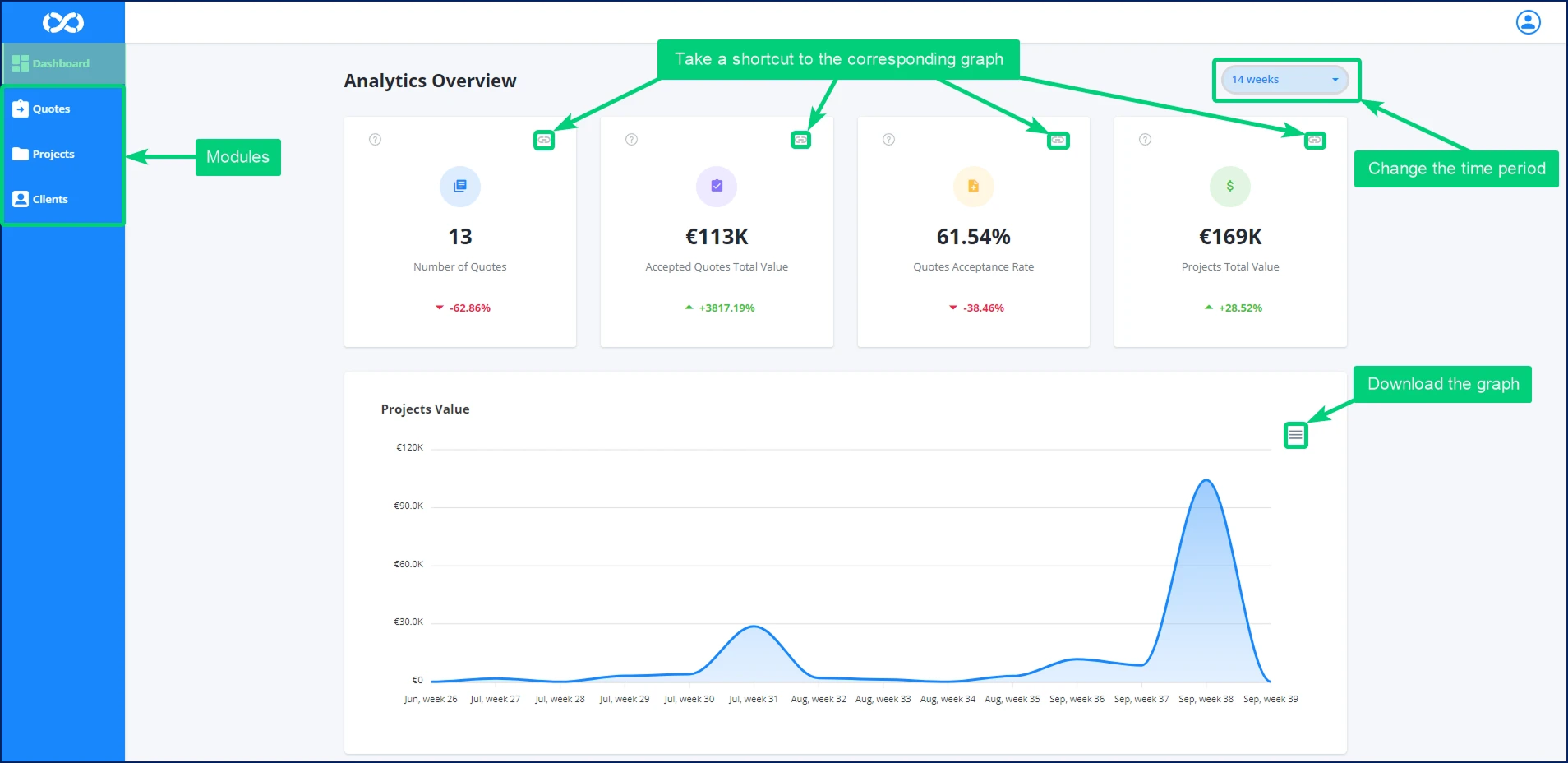Click the help icon on Quotes Acceptance Rate card
The width and height of the screenshot is (1568, 763).
(888, 140)
